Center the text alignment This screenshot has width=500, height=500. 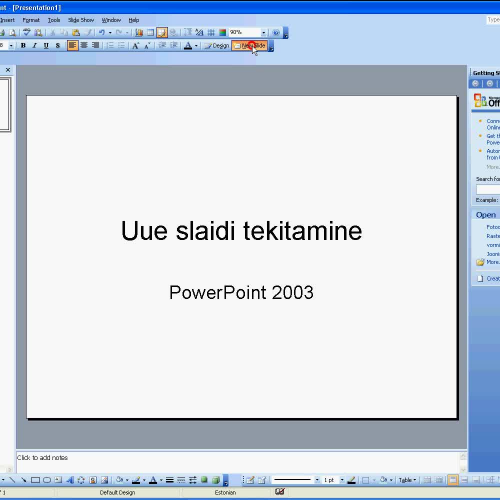(84, 45)
